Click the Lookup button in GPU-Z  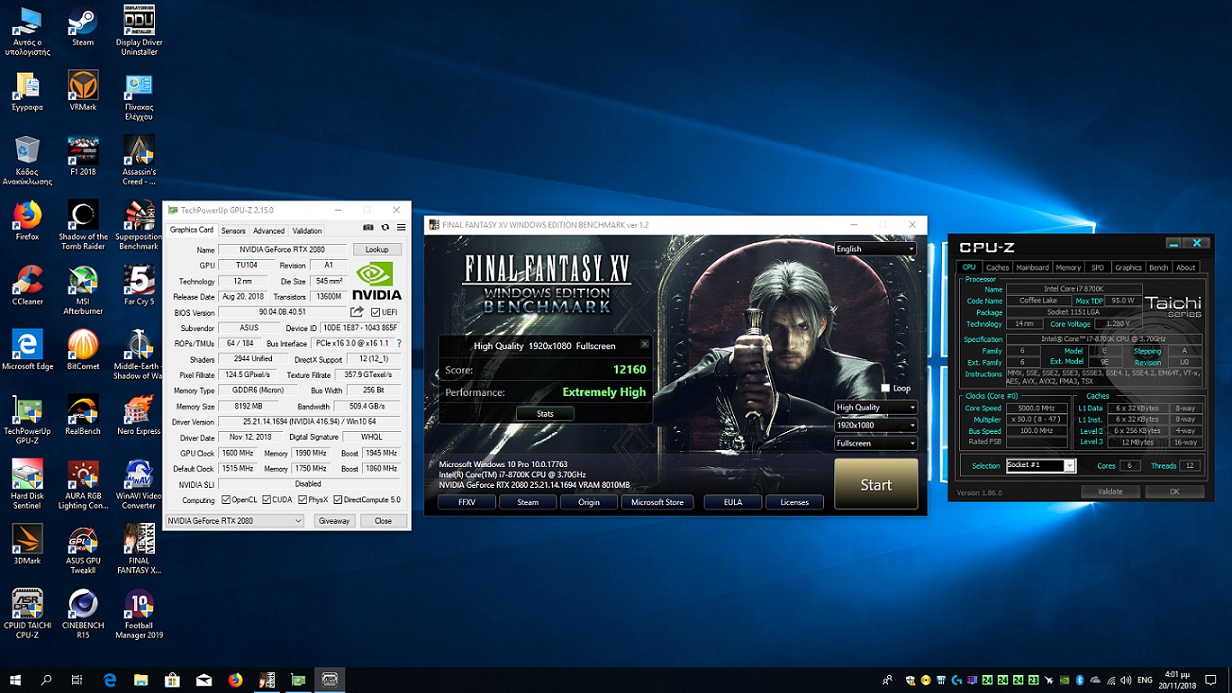(x=377, y=250)
